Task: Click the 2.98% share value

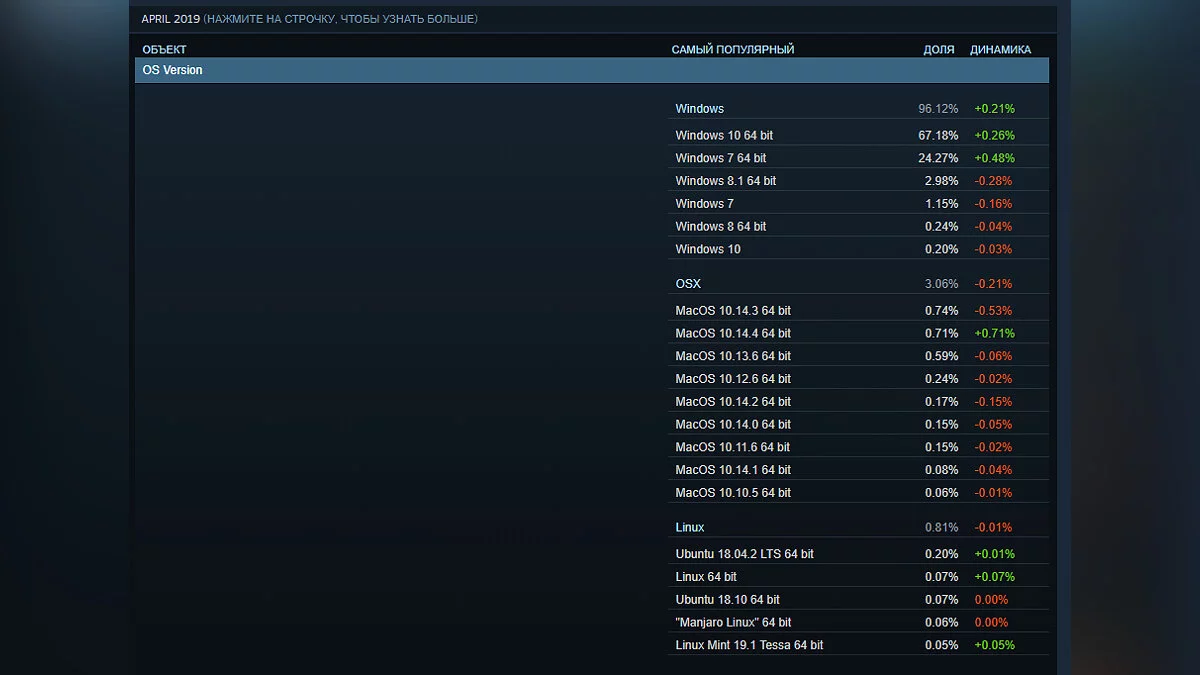Action: (x=941, y=181)
